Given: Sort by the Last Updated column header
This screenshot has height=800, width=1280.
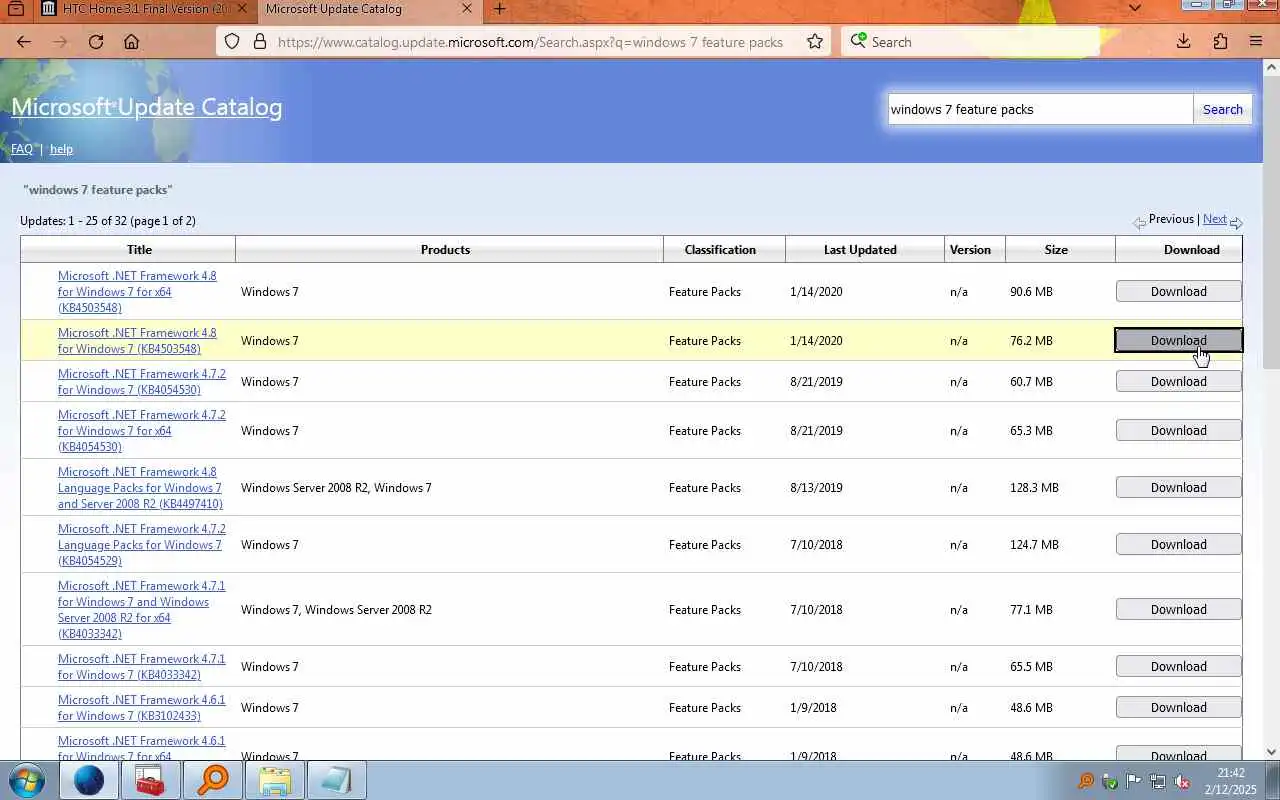Looking at the screenshot, I should (x=860, y=249).
